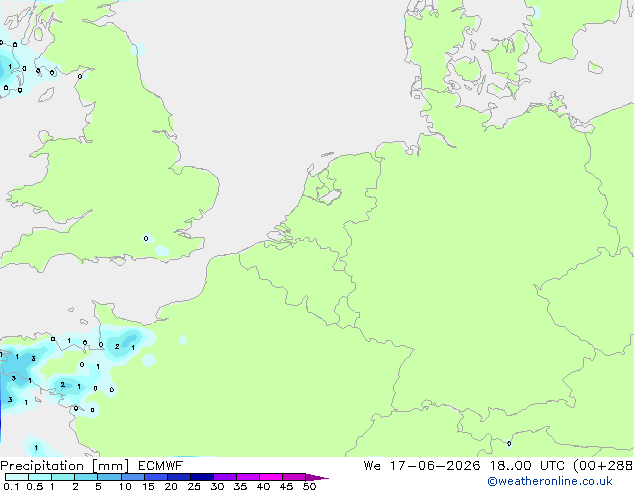634x490 pixels.
Task: Click the '35' legend scale label
Action: (x=241, y=486)
